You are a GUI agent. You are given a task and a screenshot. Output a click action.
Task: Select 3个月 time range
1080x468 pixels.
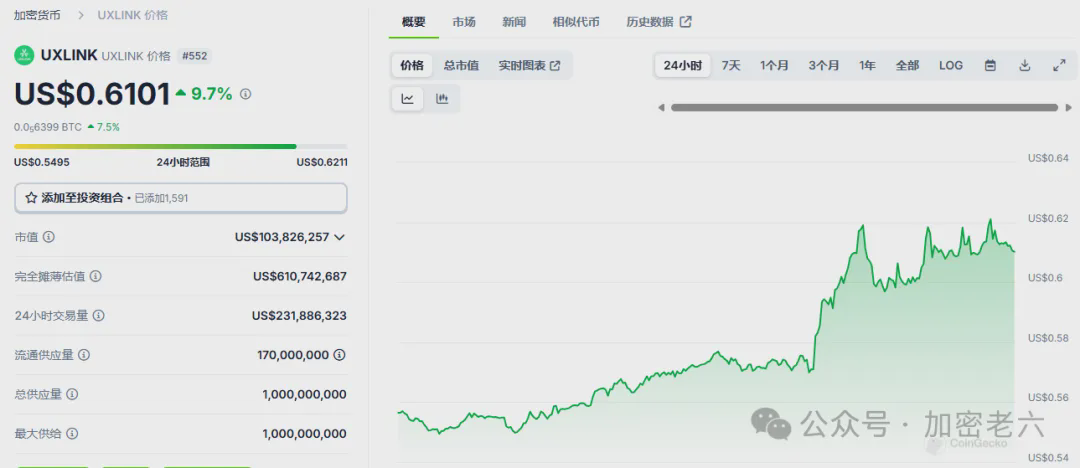coord(824,65)
